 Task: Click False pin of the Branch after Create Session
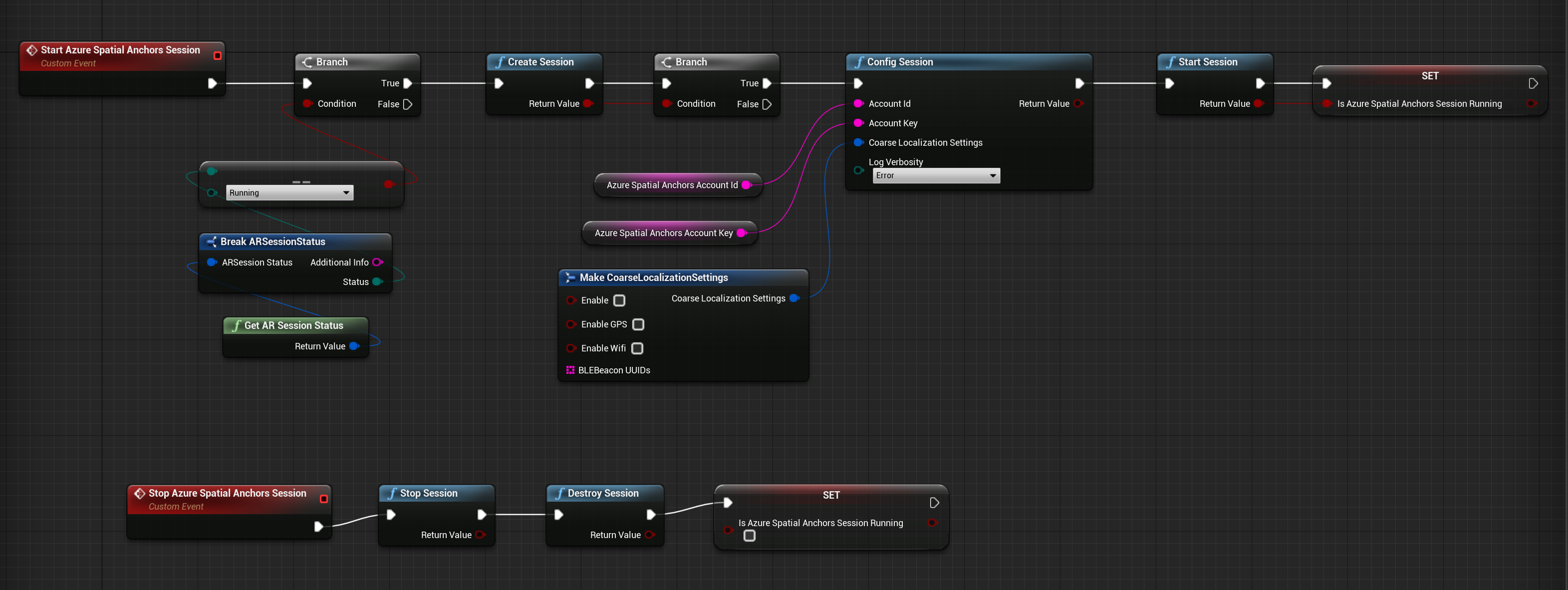tap(767, 104)
